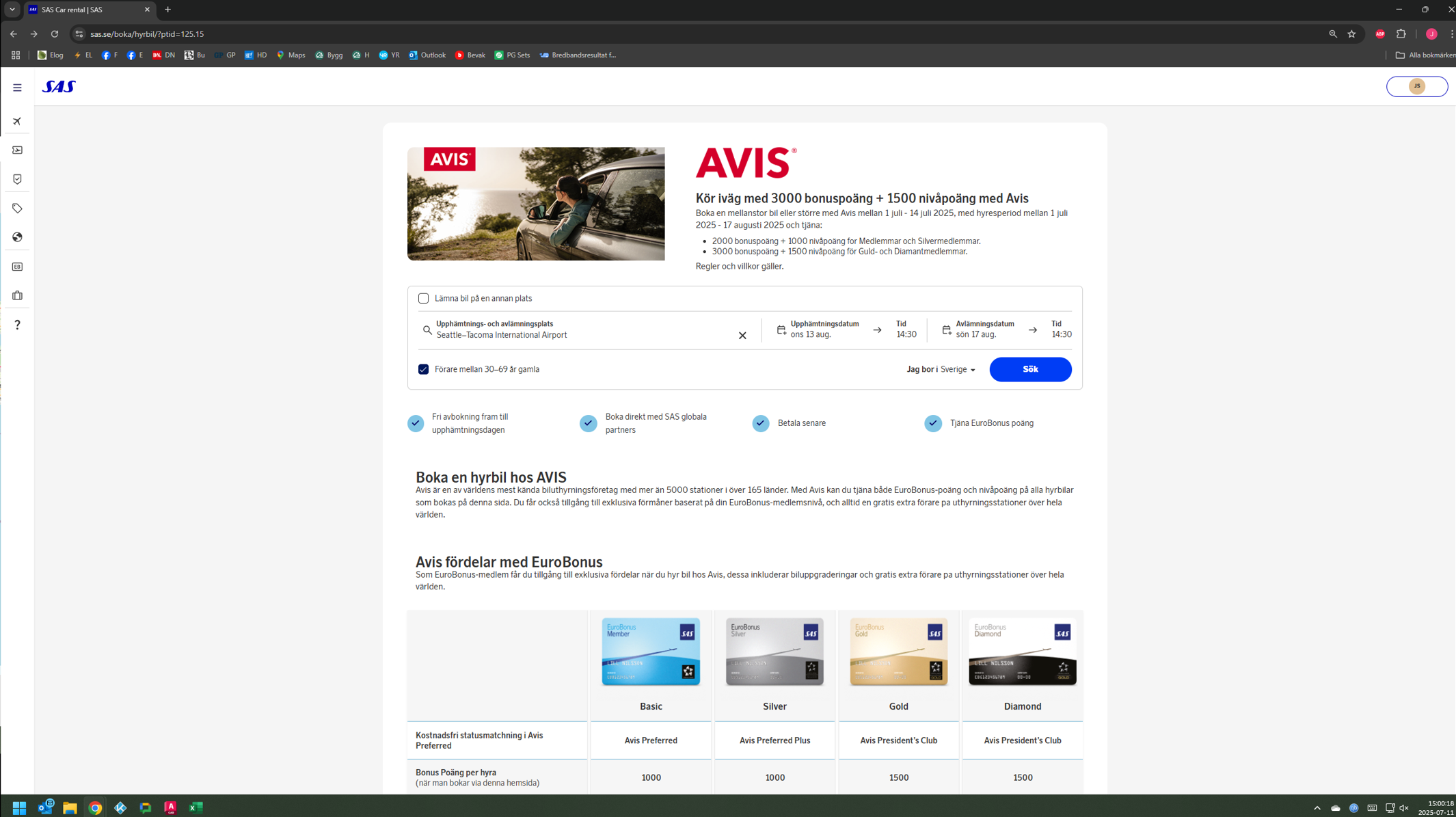Open the help question mark icon
This screenshot has height=817, width=1456.
pos(17,325)
